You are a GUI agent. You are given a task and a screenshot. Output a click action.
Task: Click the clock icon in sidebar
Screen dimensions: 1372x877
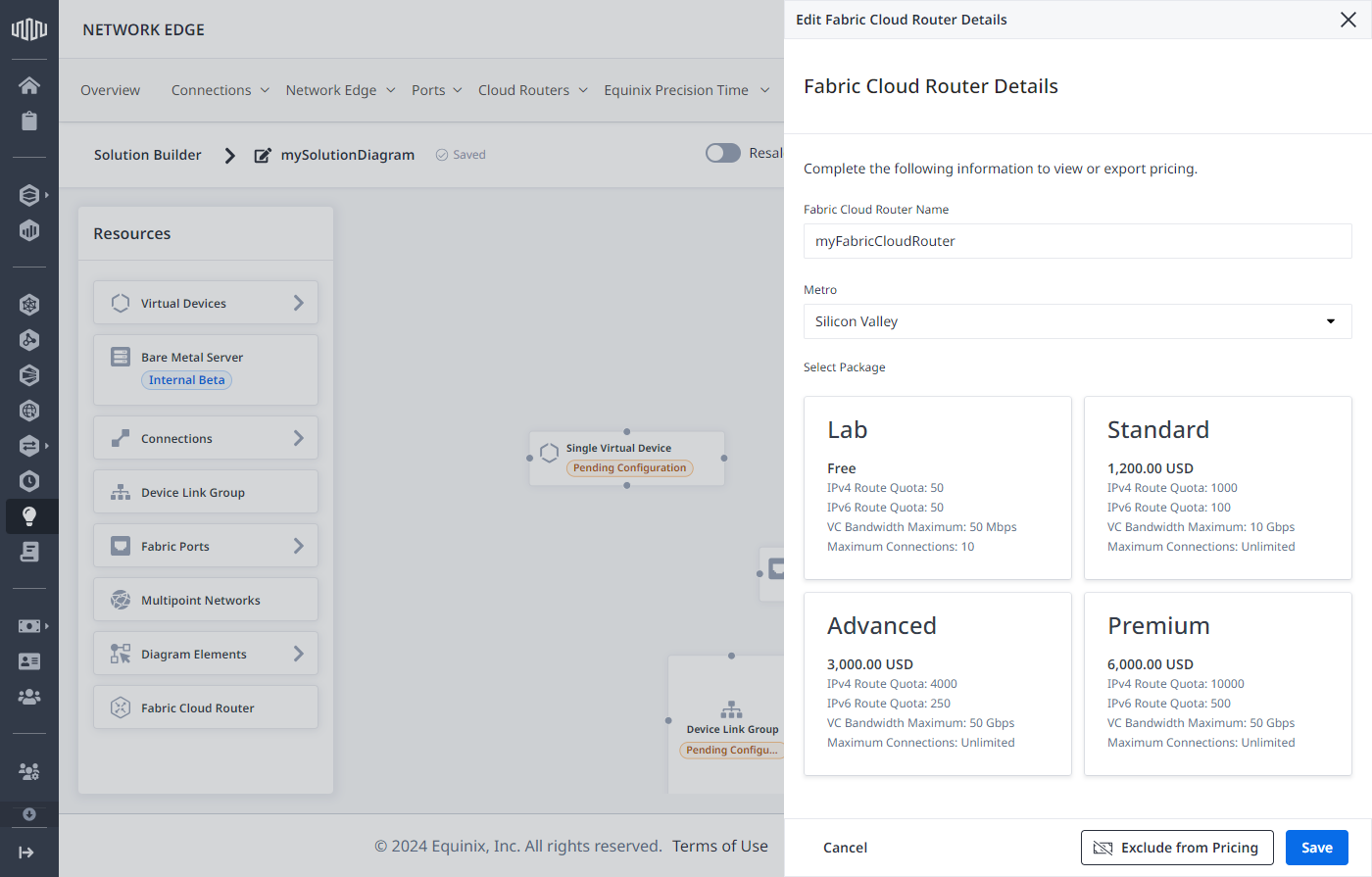(29, 480)
